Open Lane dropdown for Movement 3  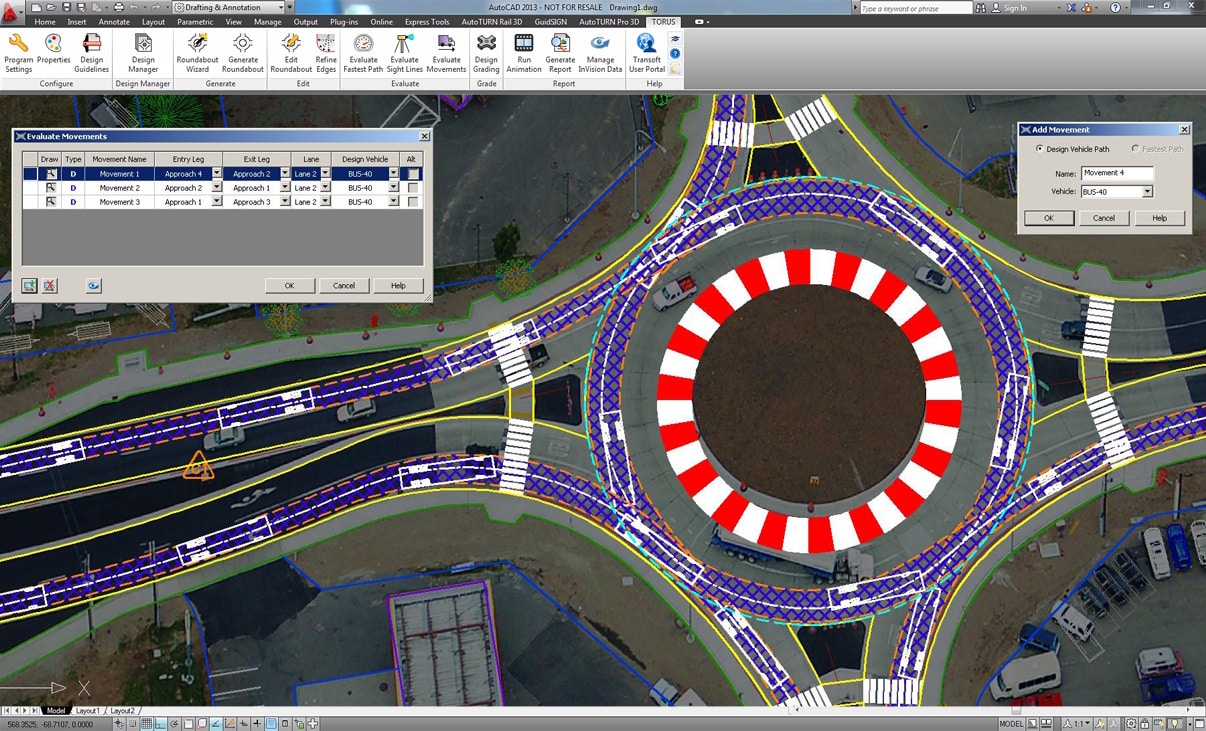coord(325,202)
